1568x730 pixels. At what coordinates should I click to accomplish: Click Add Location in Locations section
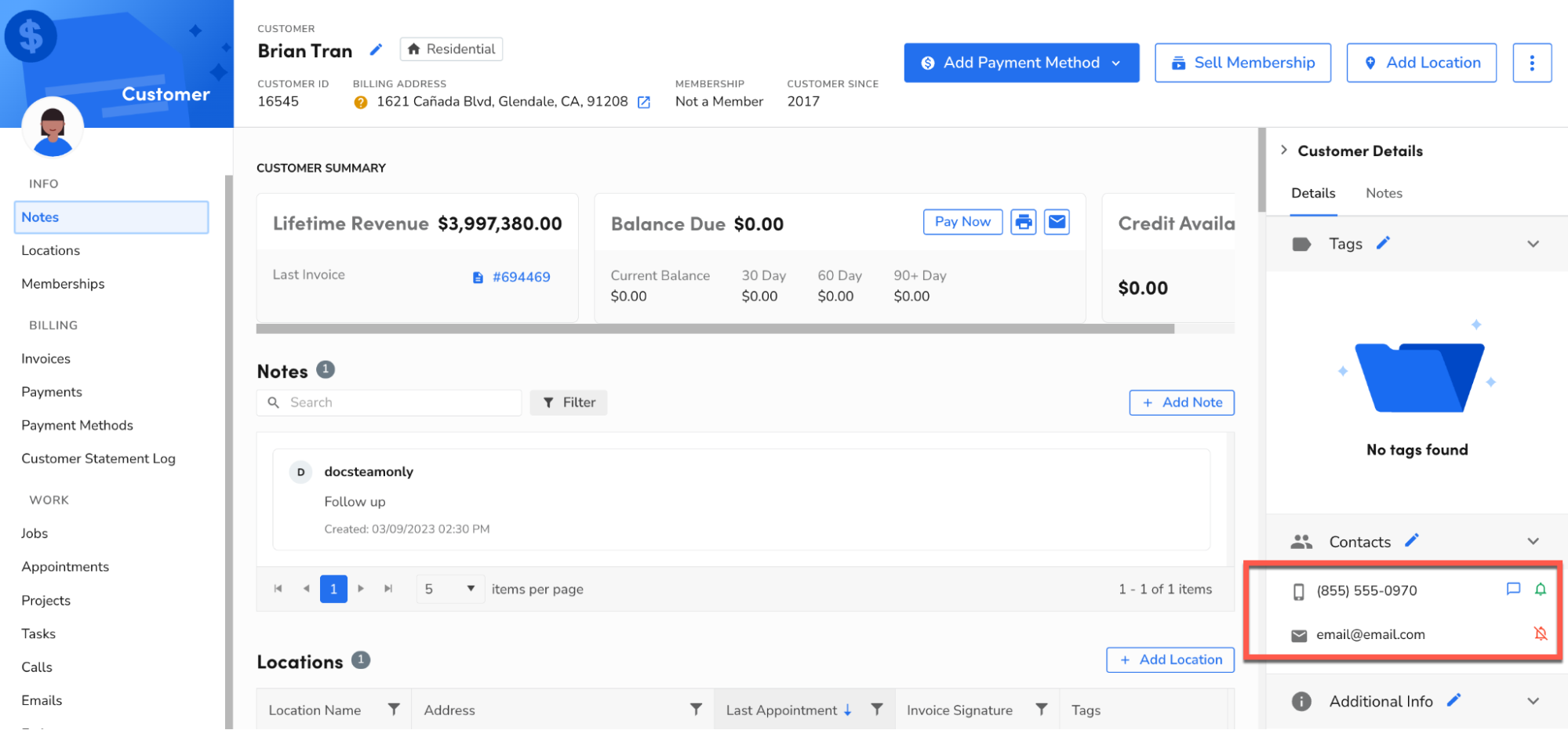(1170, 659)
